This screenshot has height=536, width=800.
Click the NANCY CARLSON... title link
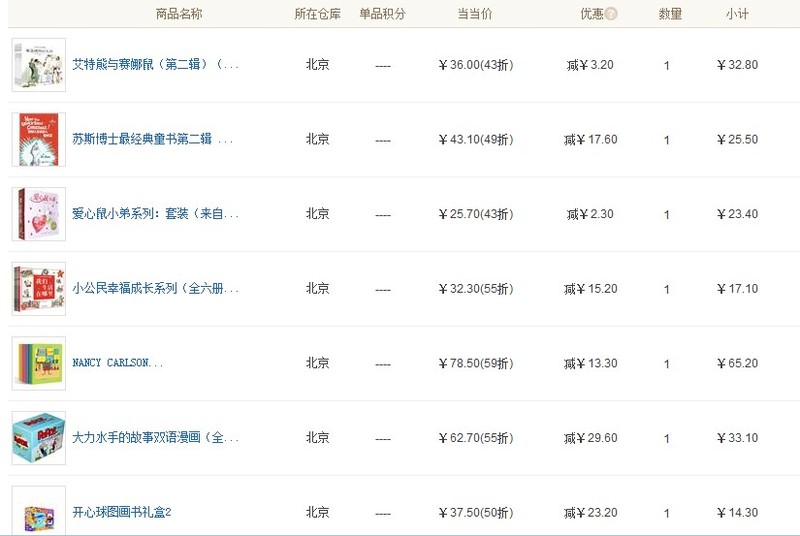[117, 363]
